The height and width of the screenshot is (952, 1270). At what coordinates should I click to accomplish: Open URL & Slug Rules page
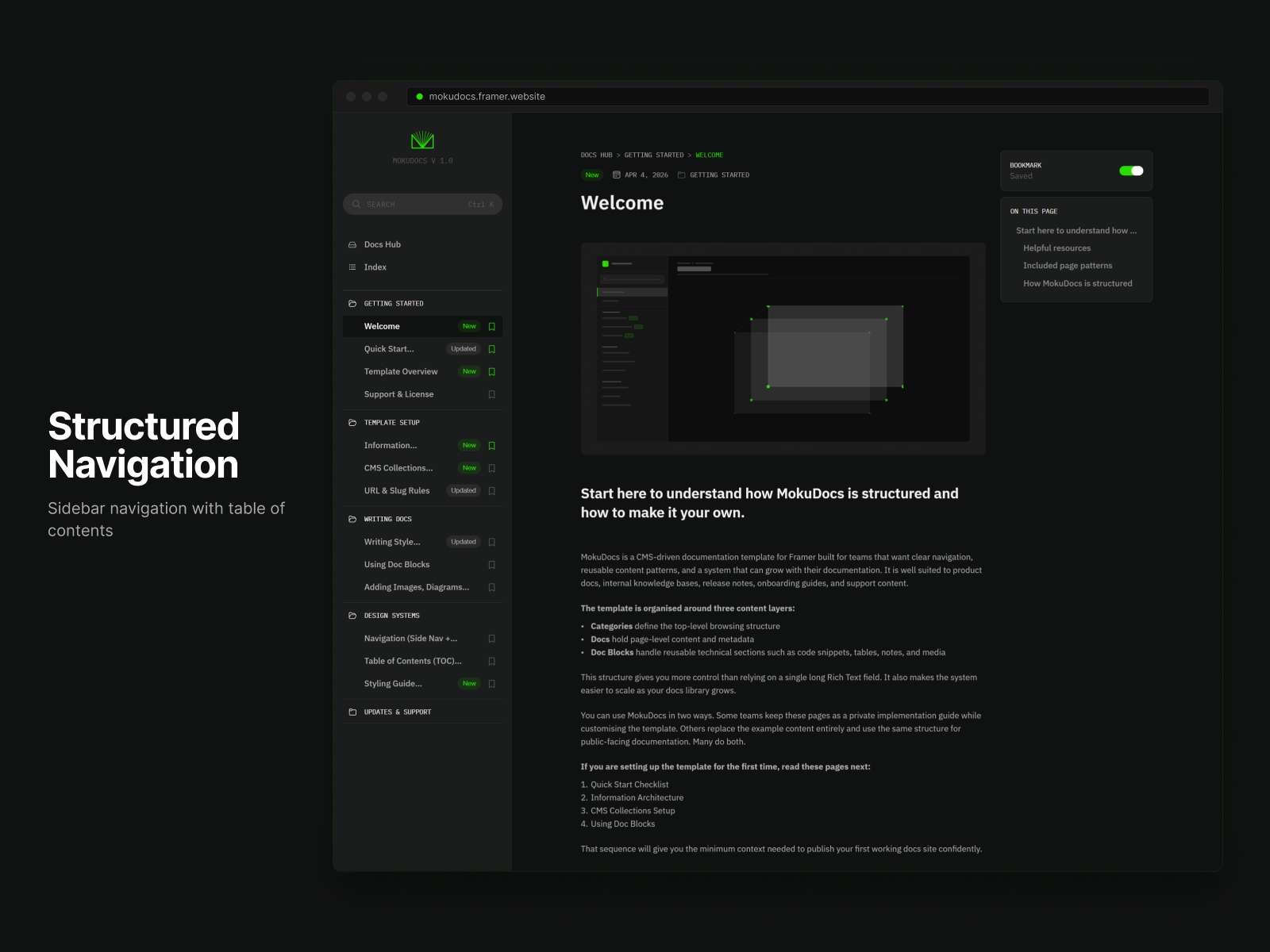(x=422, y=491)
